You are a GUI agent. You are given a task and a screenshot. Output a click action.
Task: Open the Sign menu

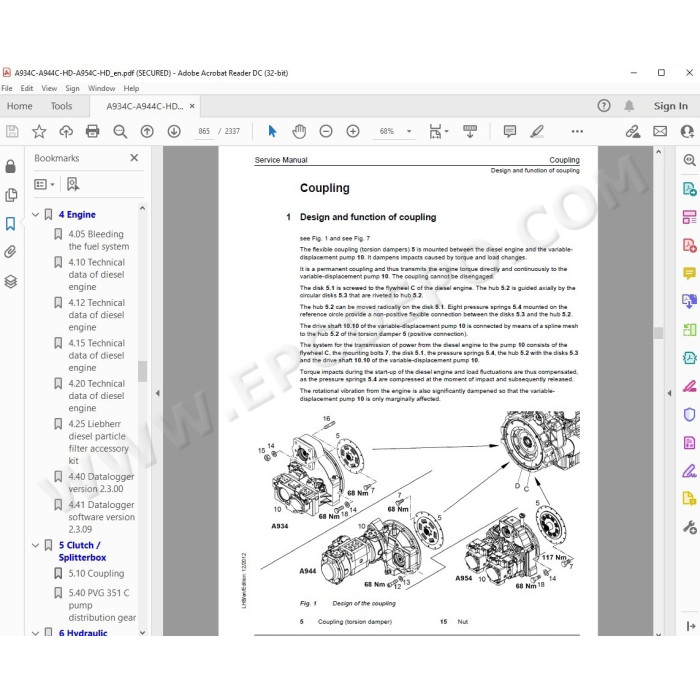coord(72,88)
